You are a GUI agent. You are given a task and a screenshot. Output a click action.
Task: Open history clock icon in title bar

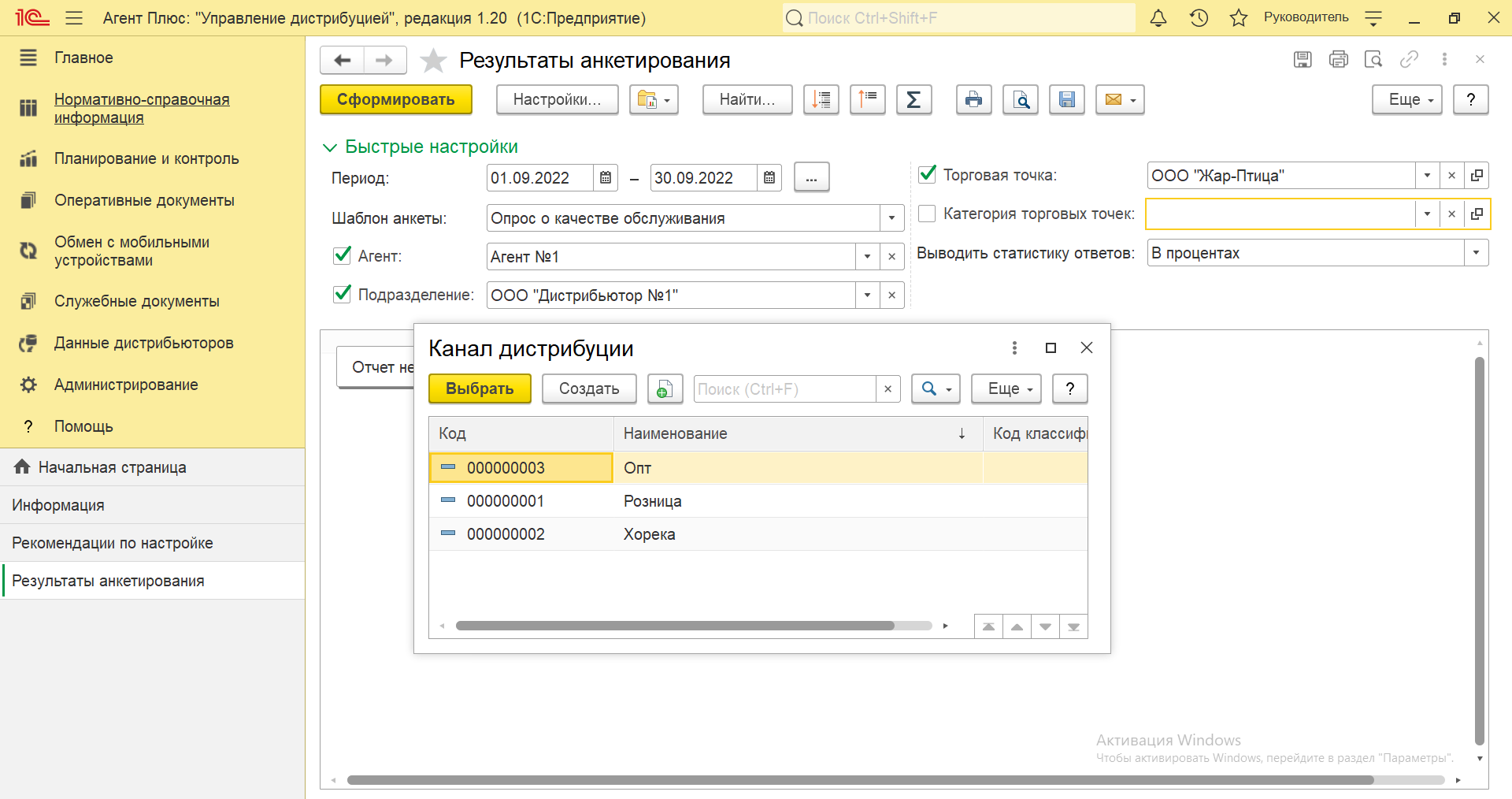tap(1199, 17)
